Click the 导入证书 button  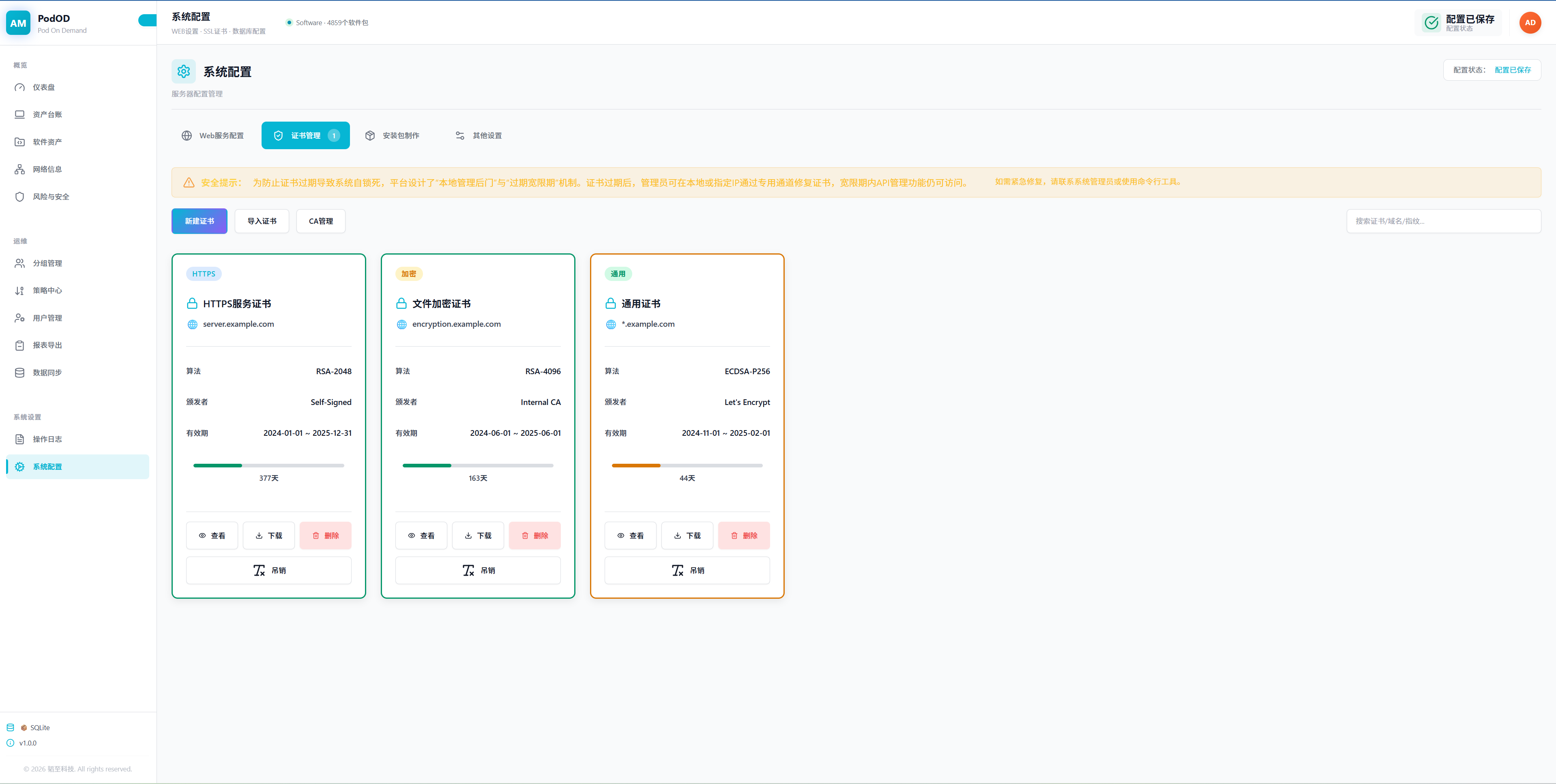(262, 221)
